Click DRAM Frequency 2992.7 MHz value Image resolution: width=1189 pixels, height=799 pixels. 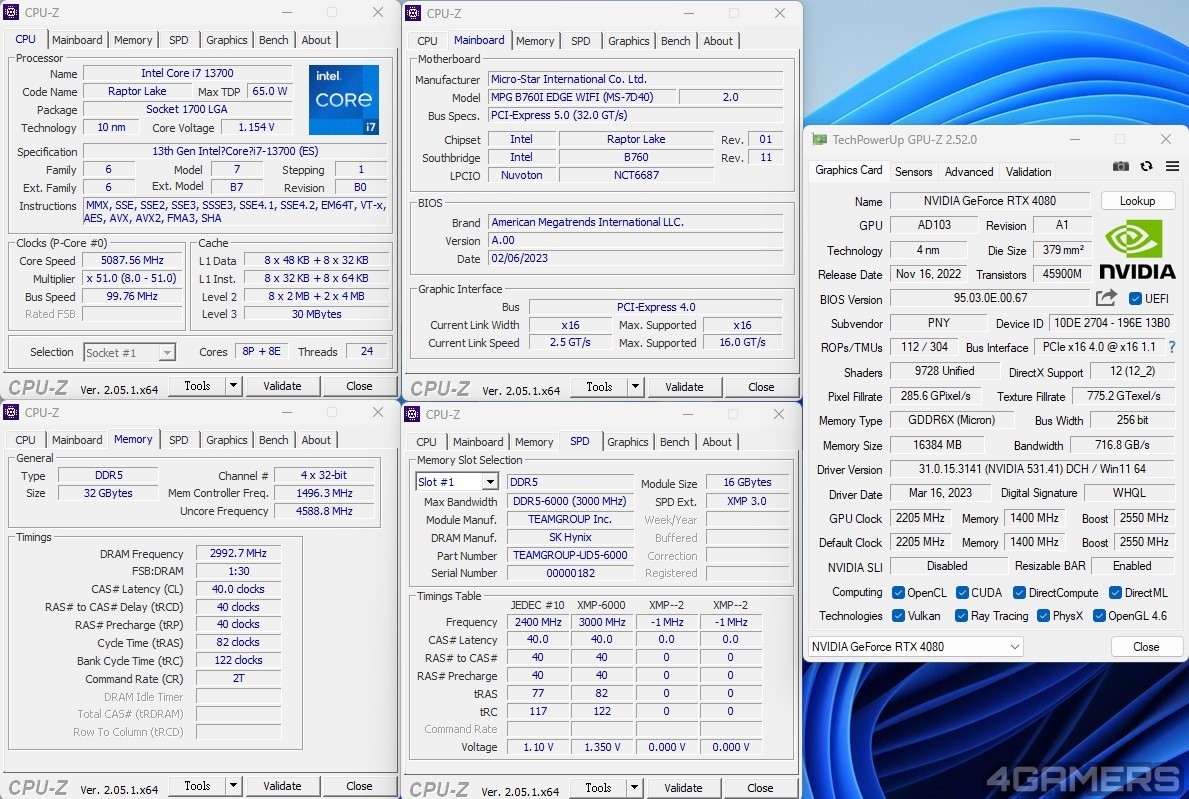click(238, 553)
